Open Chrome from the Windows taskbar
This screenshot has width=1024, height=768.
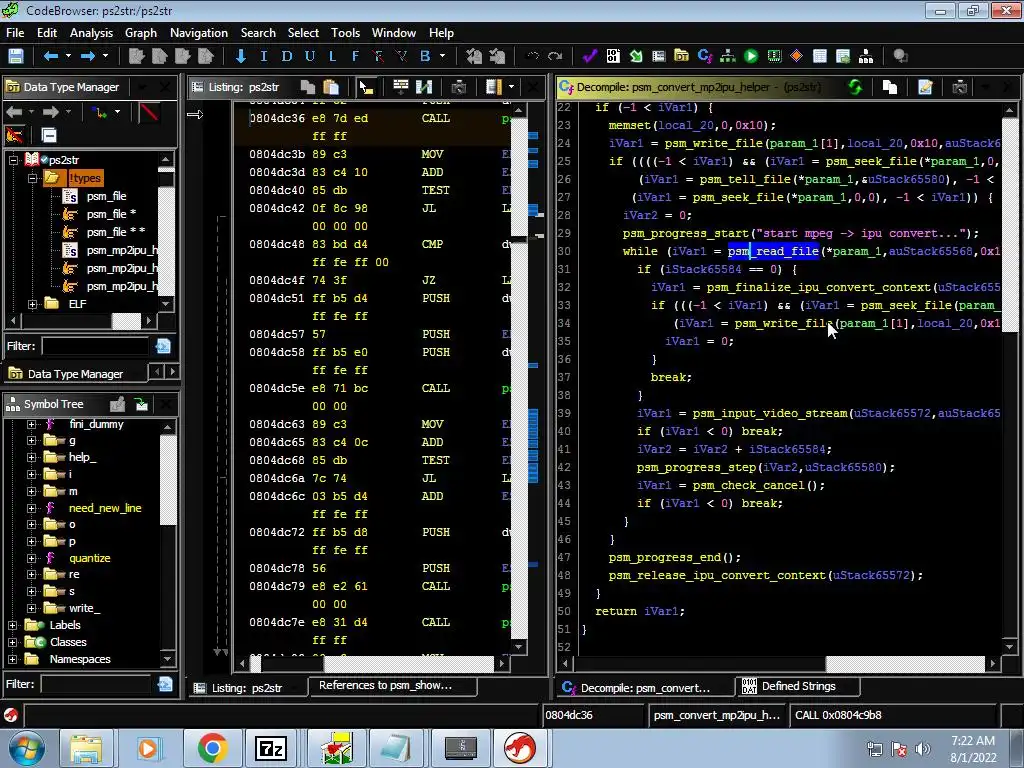212,748
